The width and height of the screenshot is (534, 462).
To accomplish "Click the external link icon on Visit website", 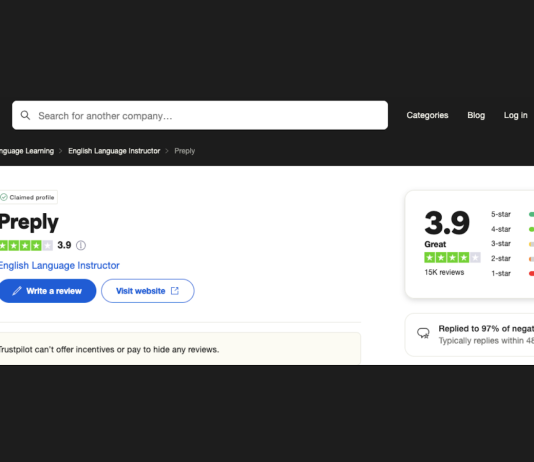I will tap(175, 291).
